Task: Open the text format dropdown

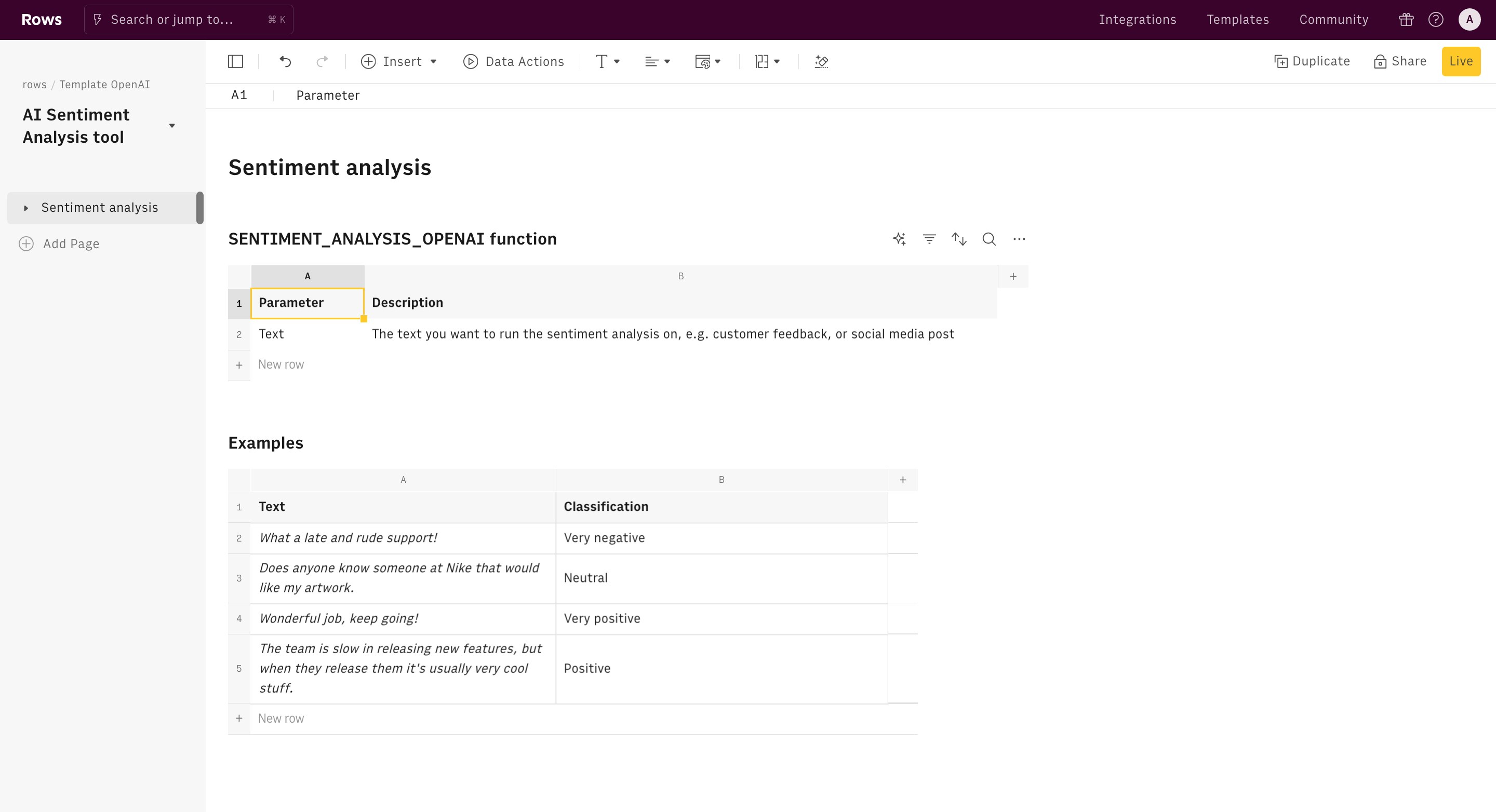Action: coord(607,62)
